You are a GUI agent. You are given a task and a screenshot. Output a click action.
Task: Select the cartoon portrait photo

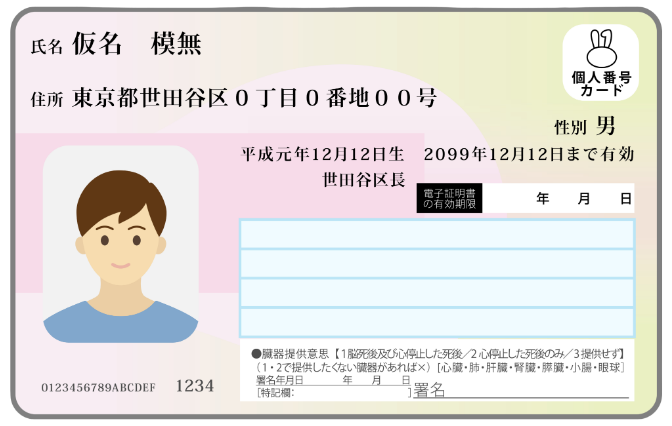120,245
